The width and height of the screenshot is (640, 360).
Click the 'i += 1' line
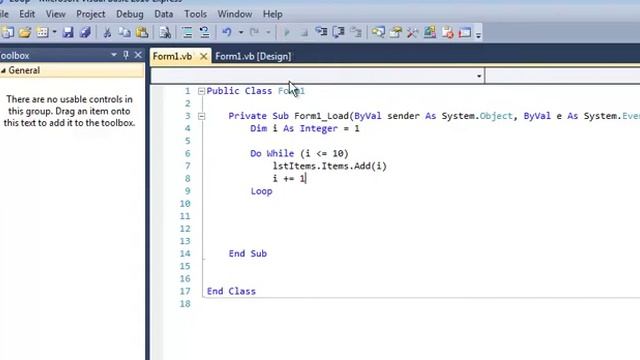click(289, 178)
